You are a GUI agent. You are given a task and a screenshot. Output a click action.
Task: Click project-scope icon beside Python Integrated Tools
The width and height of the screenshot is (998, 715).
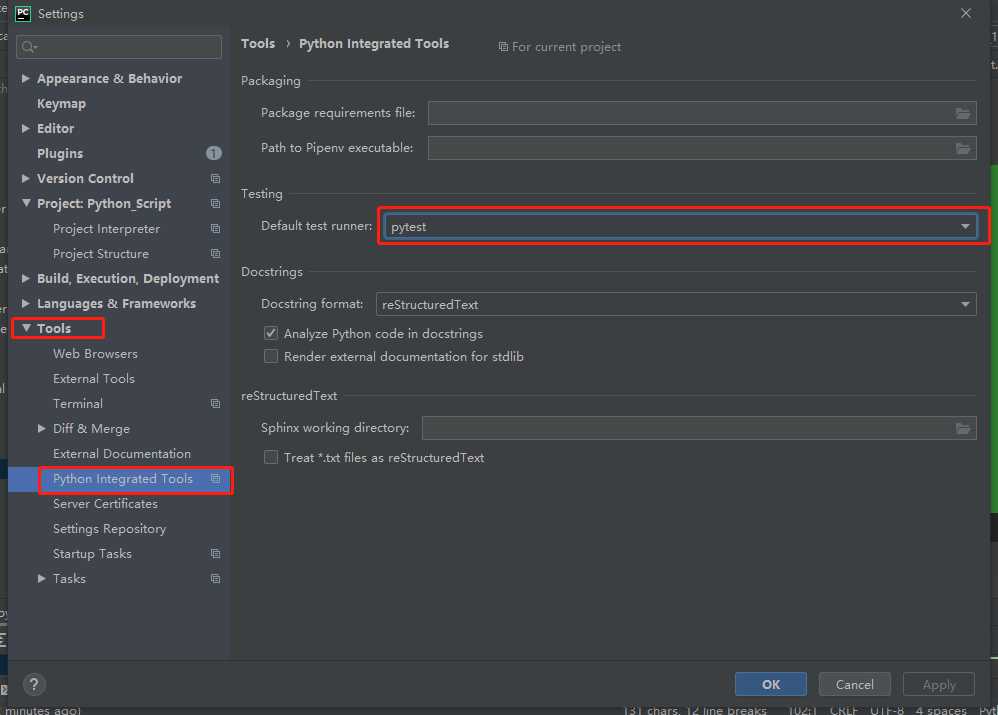point(215,479)
